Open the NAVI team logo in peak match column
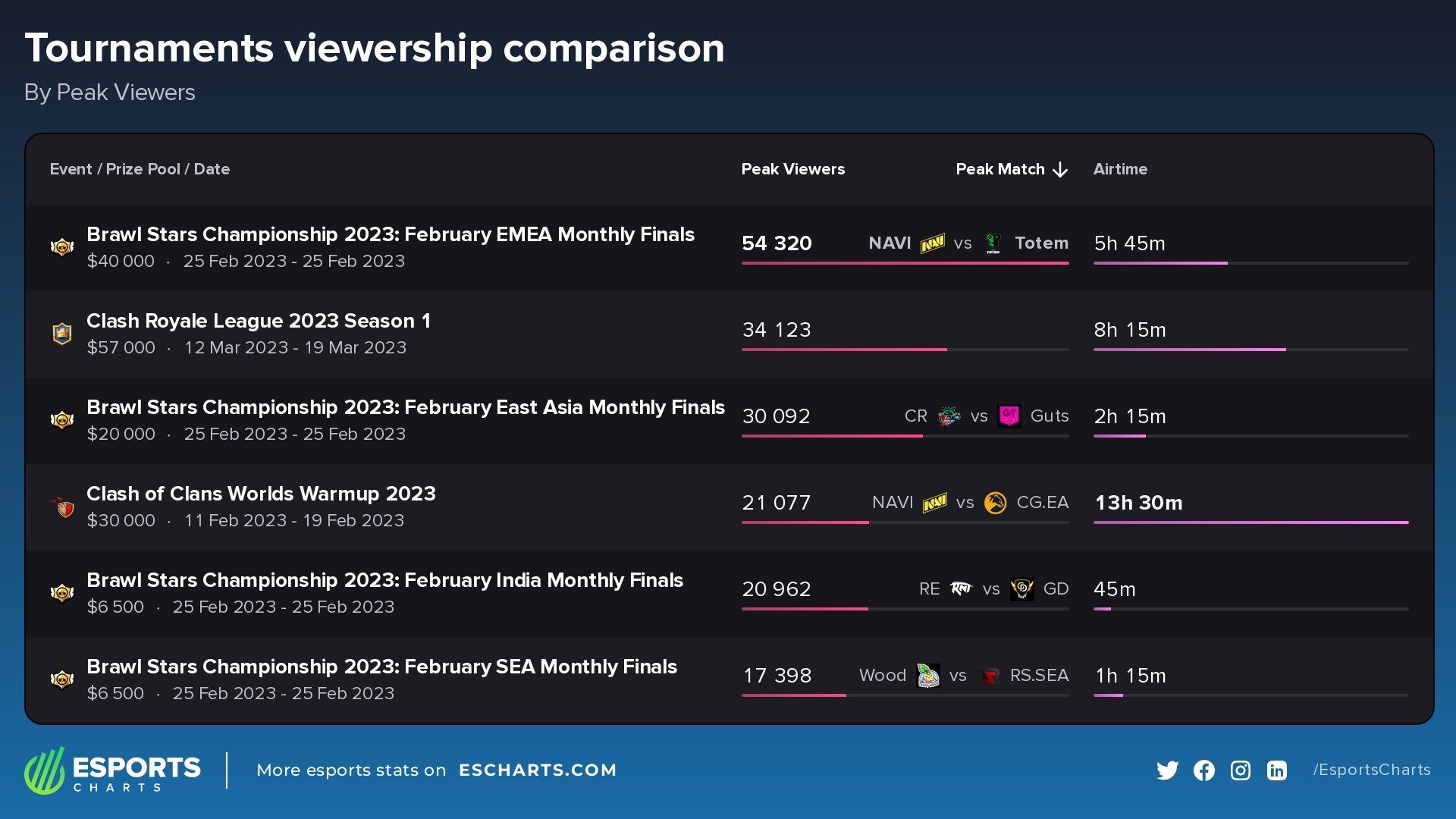The height and width of the screenshot is (819, 1456). [x=934, y=243]
